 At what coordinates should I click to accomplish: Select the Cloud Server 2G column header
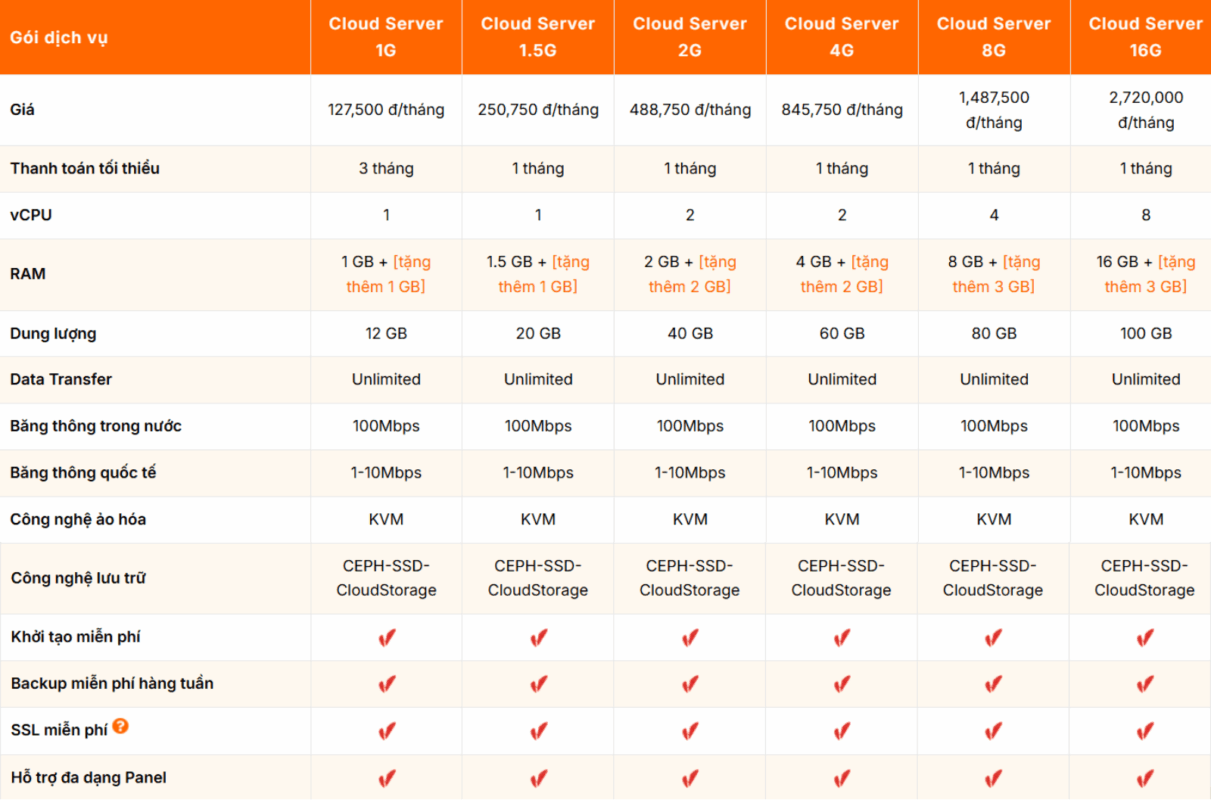click(x=690, y=37)
